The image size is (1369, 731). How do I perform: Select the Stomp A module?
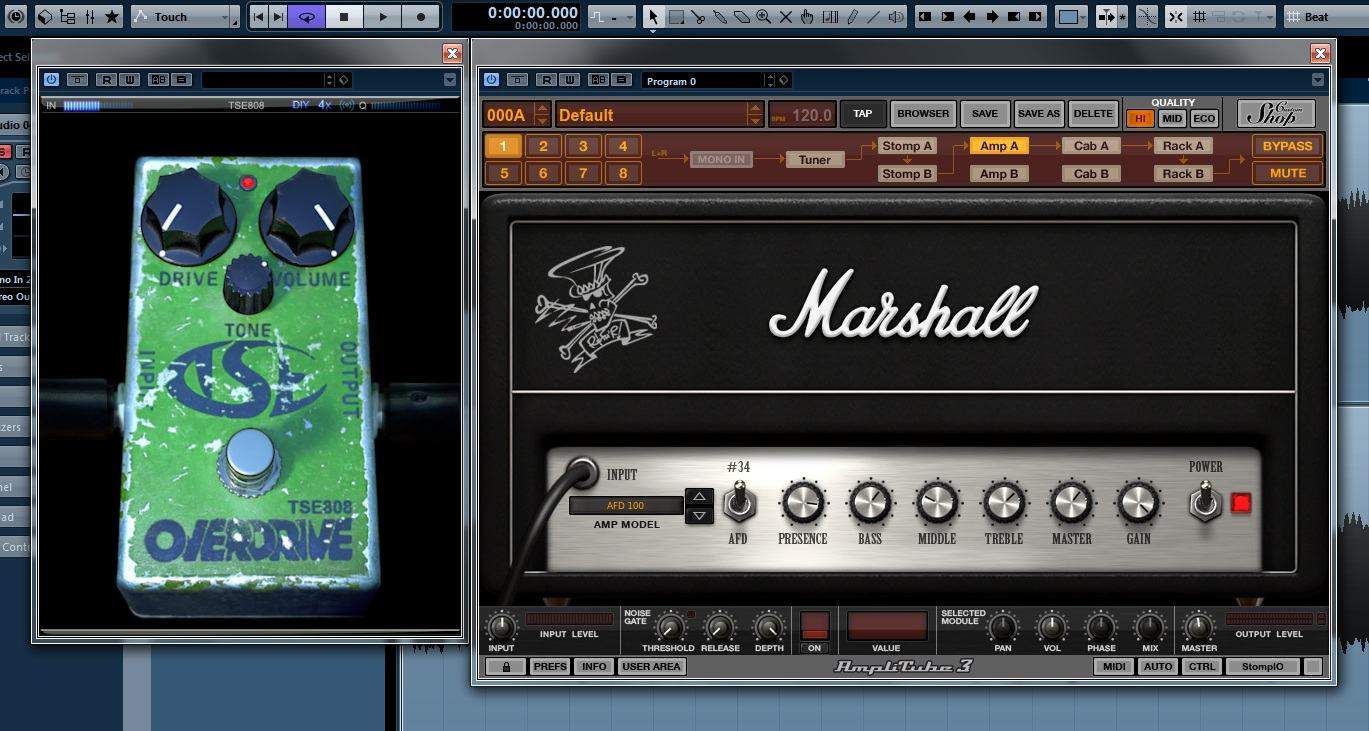907,146
